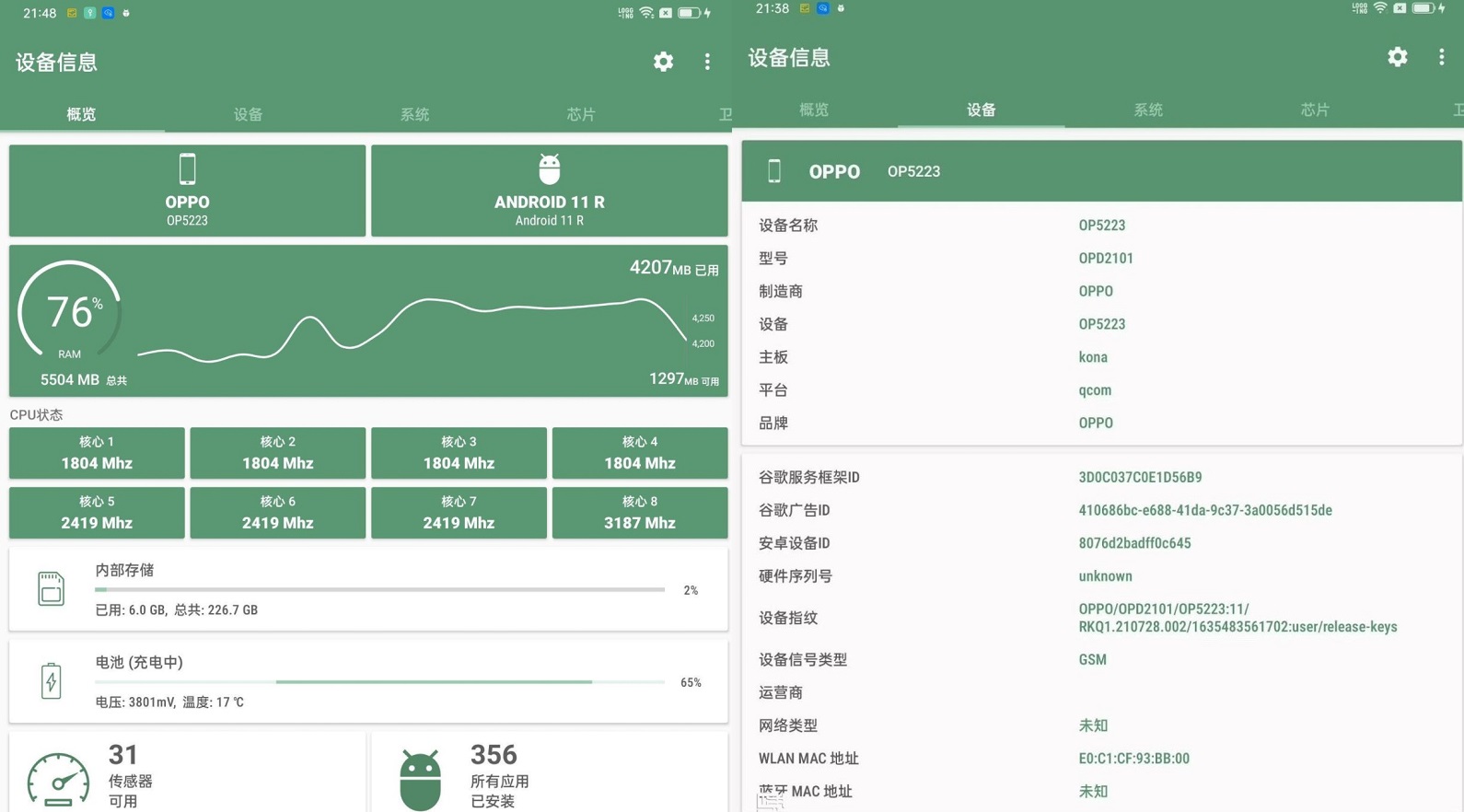Tap the sensors gauge icon

tap(58, 780)
